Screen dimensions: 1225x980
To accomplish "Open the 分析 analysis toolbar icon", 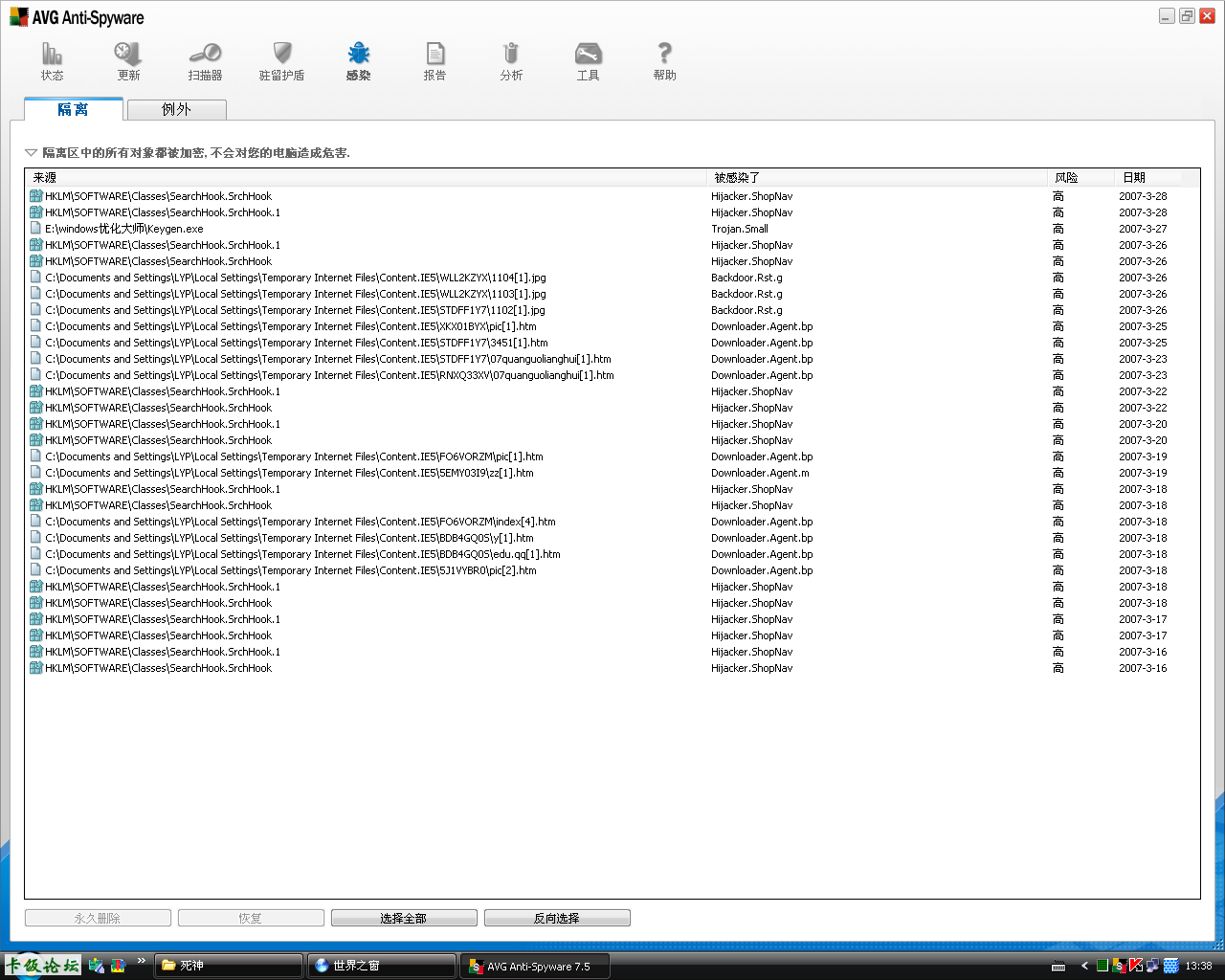I will [x=511, y=60].
